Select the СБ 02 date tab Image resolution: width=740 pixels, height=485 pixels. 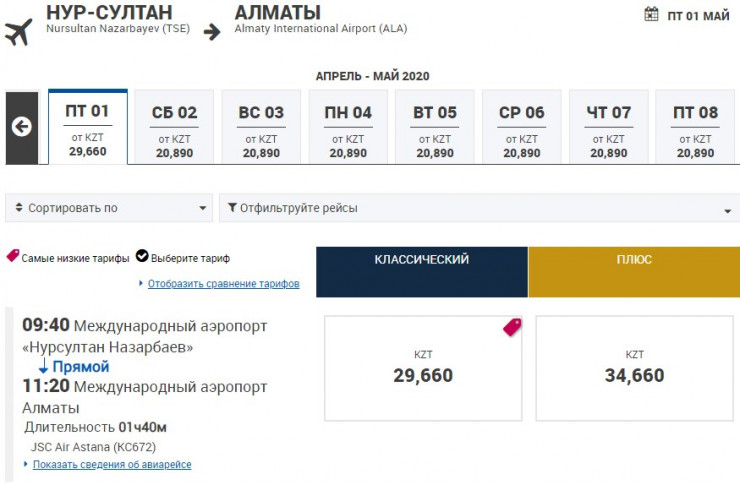point(174,127)
